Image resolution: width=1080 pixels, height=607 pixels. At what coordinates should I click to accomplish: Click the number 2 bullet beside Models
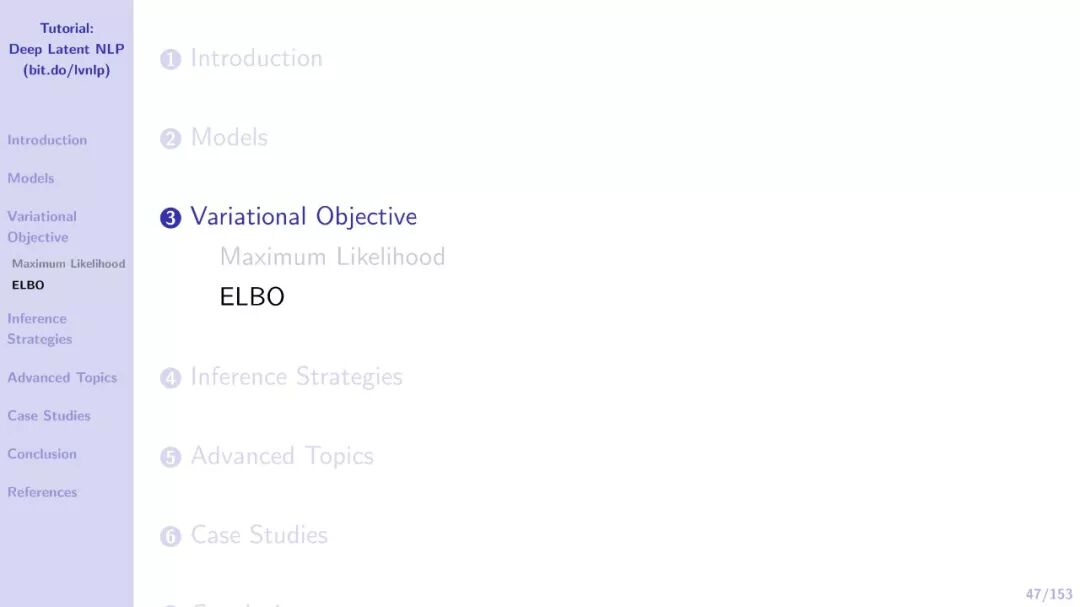point(171,139)
